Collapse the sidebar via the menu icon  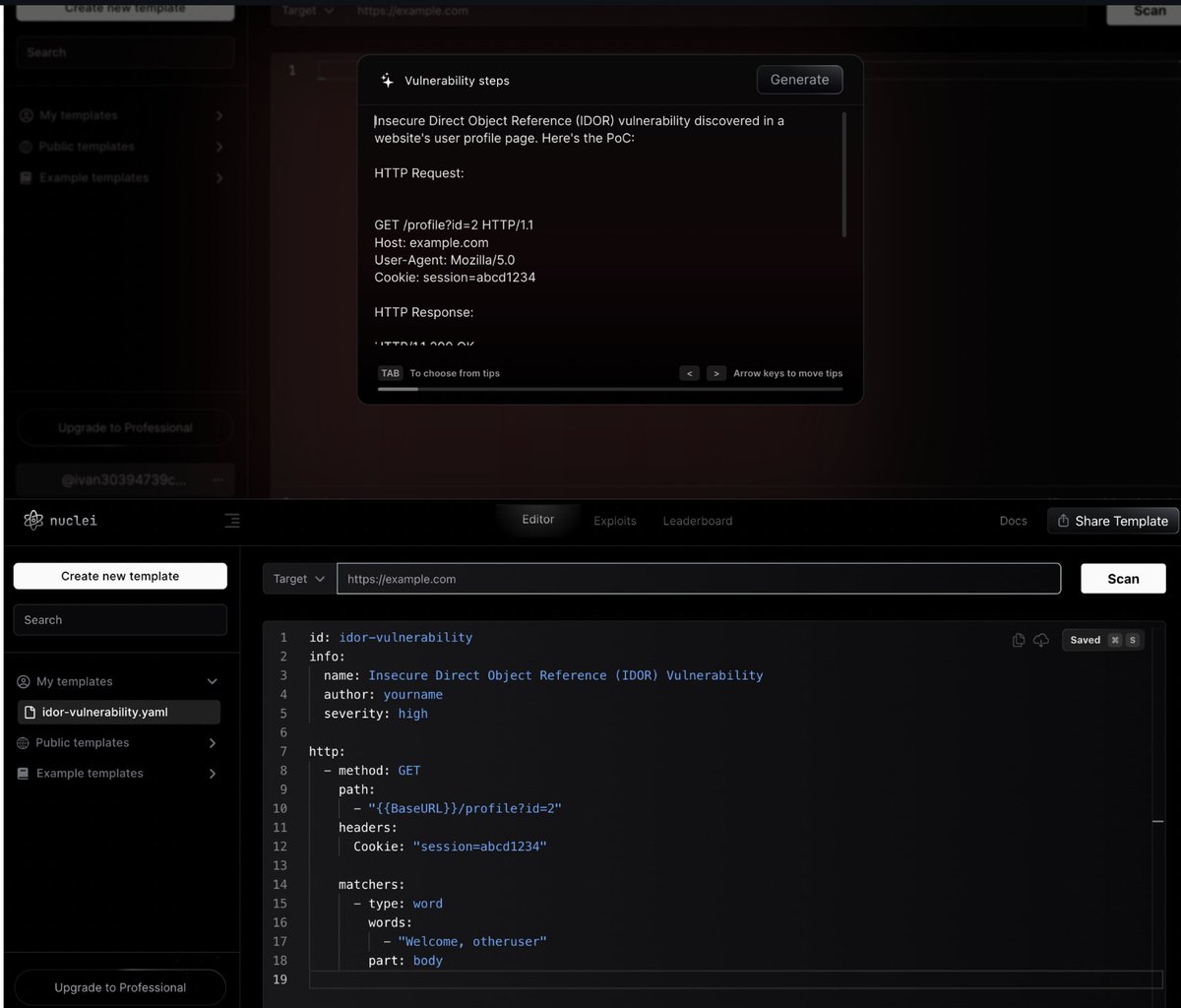click(231, 520)
